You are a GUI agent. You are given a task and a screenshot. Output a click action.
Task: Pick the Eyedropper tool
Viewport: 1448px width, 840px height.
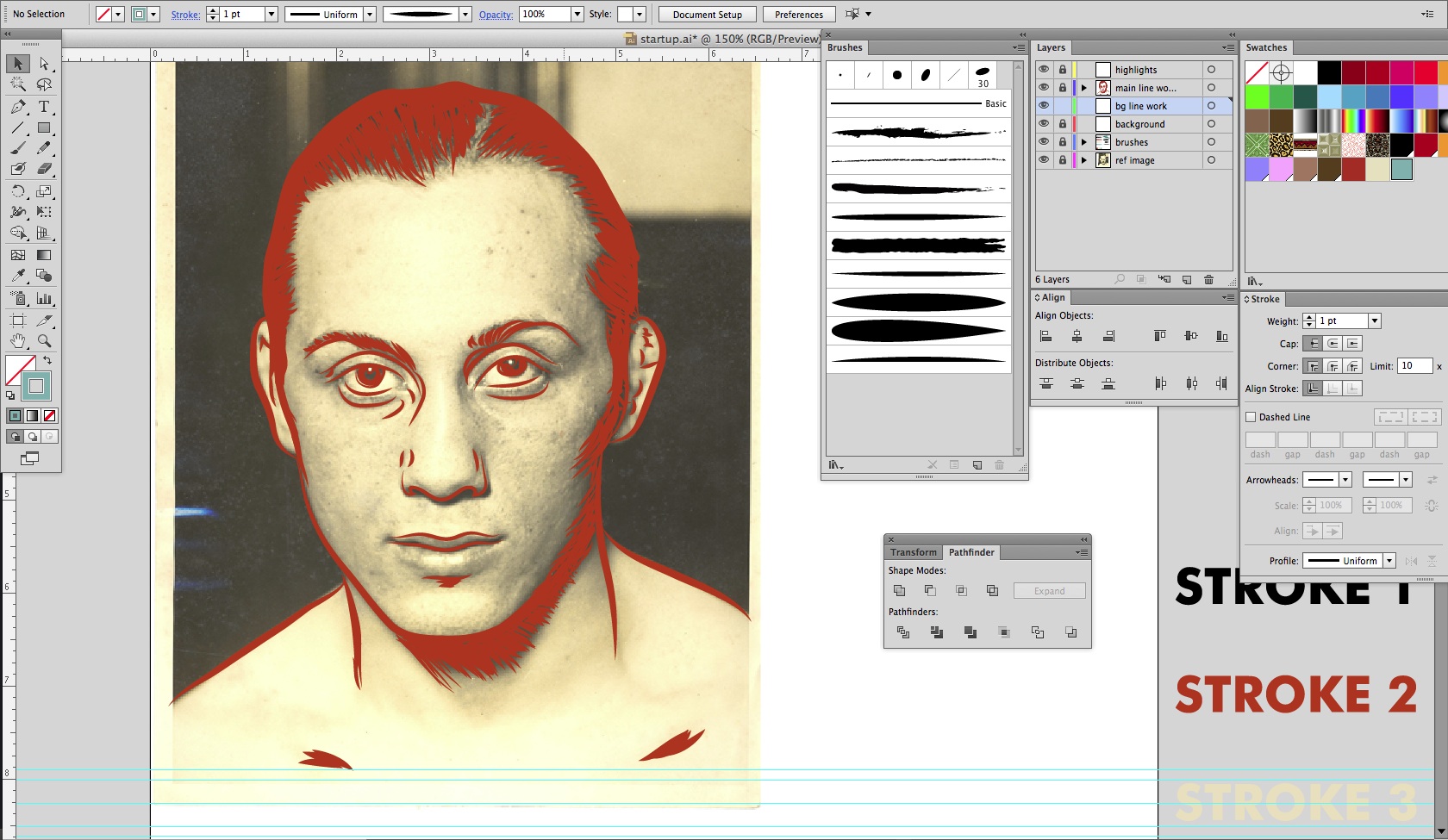18,276
